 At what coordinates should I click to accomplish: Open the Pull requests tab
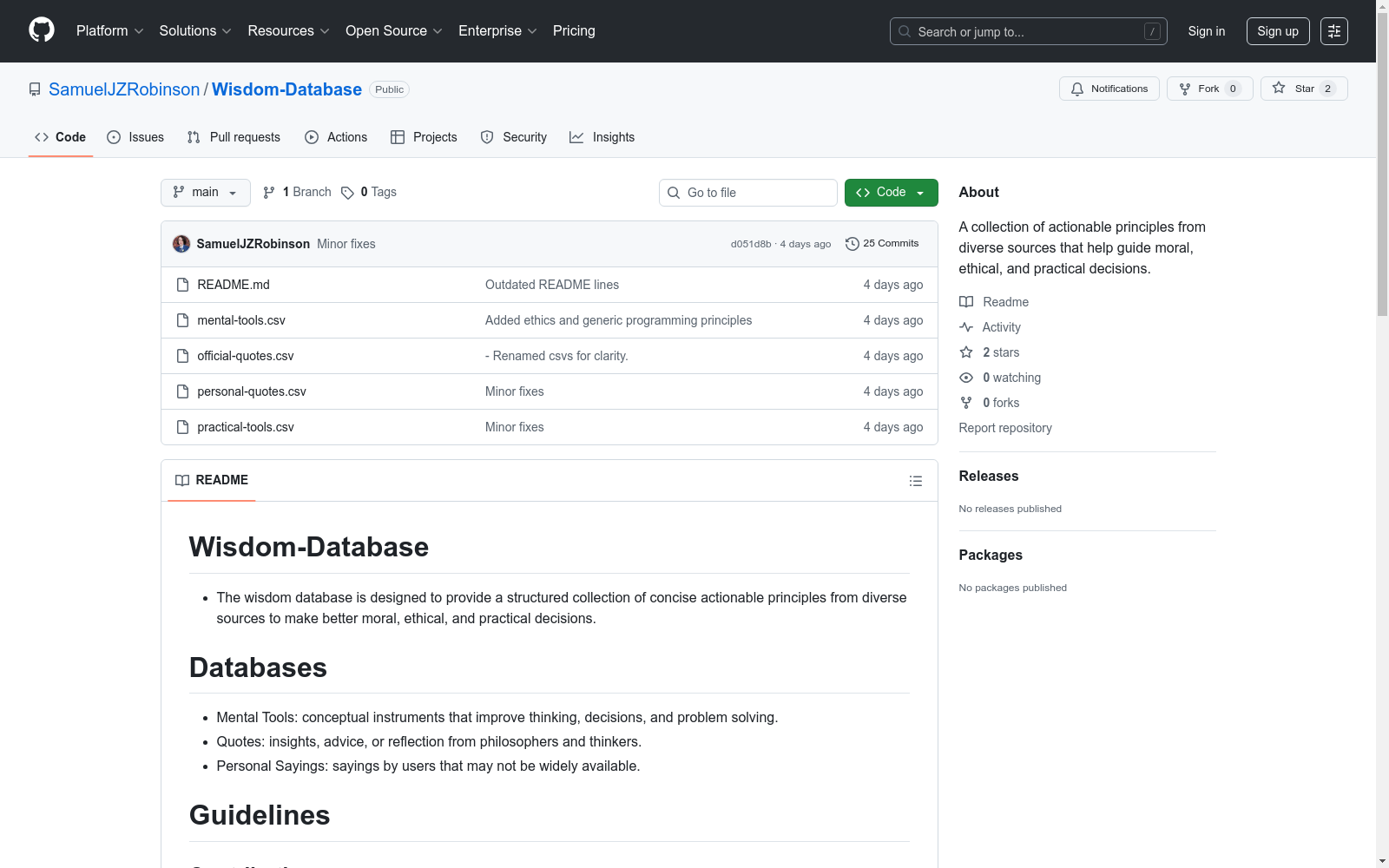(234, 137)
